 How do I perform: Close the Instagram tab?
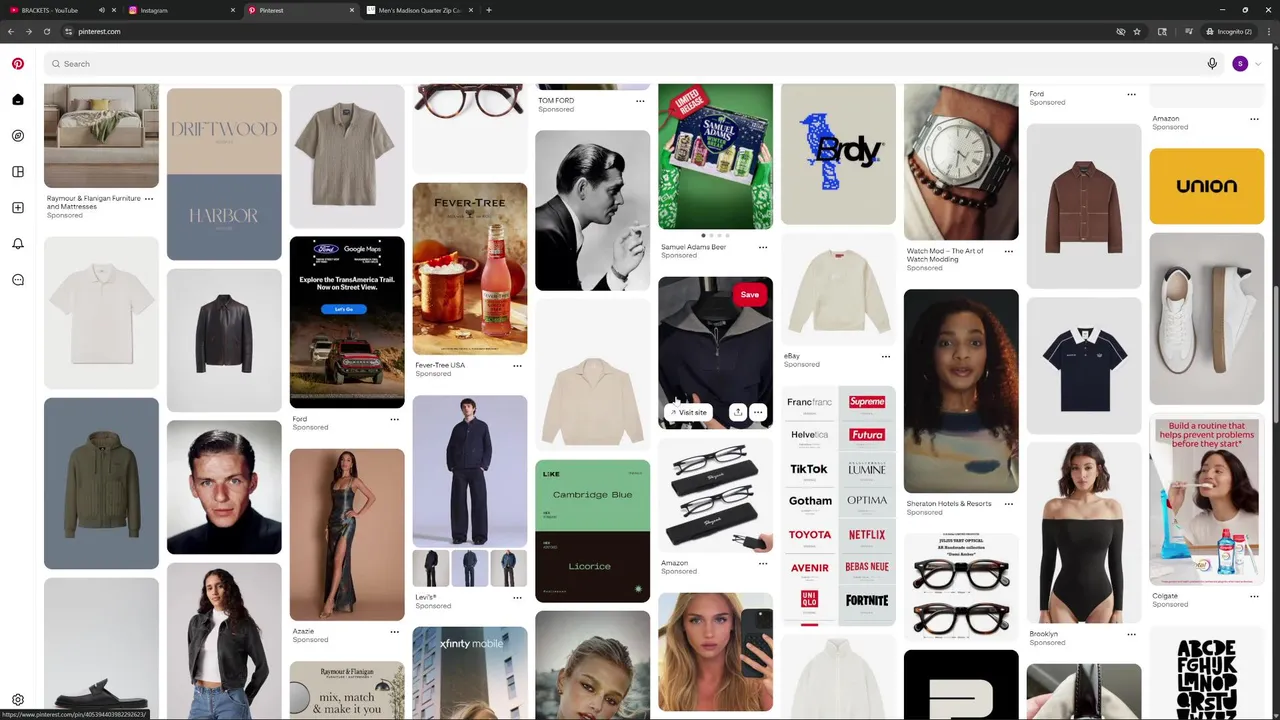click(233, 10)
